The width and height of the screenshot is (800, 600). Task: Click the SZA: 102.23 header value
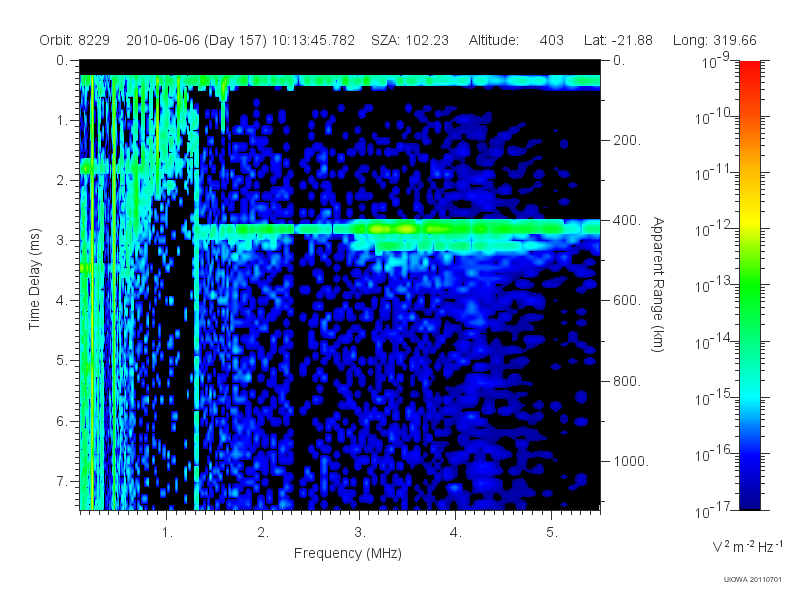(410, 40)
